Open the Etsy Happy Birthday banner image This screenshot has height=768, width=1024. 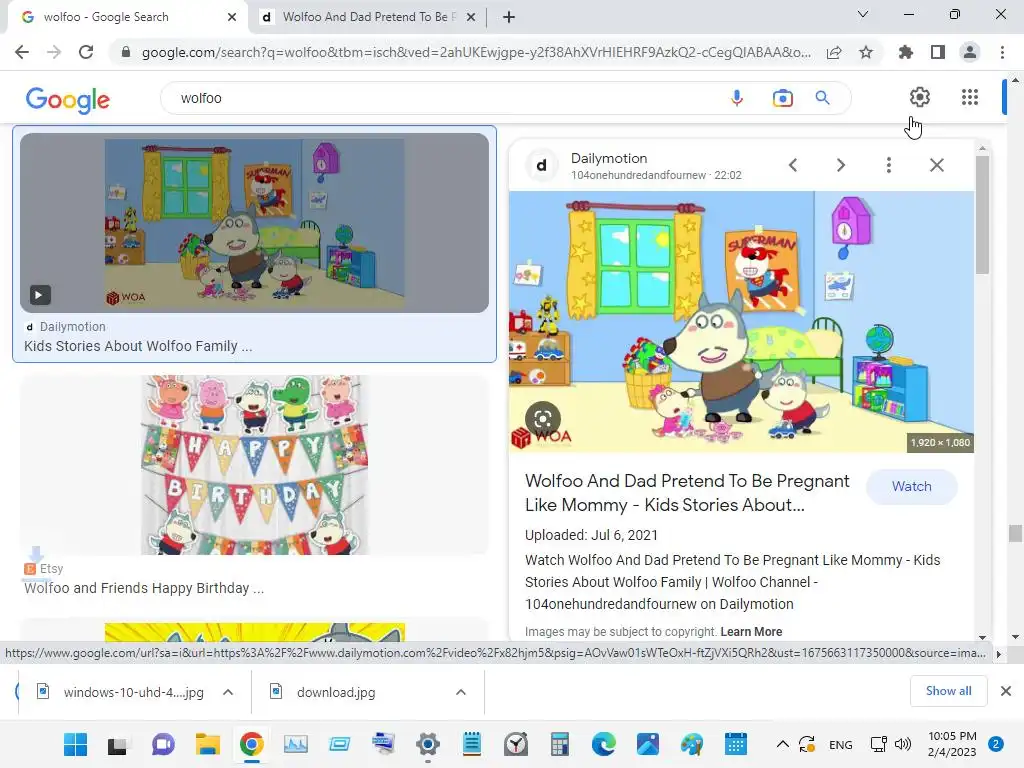pyautogui.click(x=254, y=465)
